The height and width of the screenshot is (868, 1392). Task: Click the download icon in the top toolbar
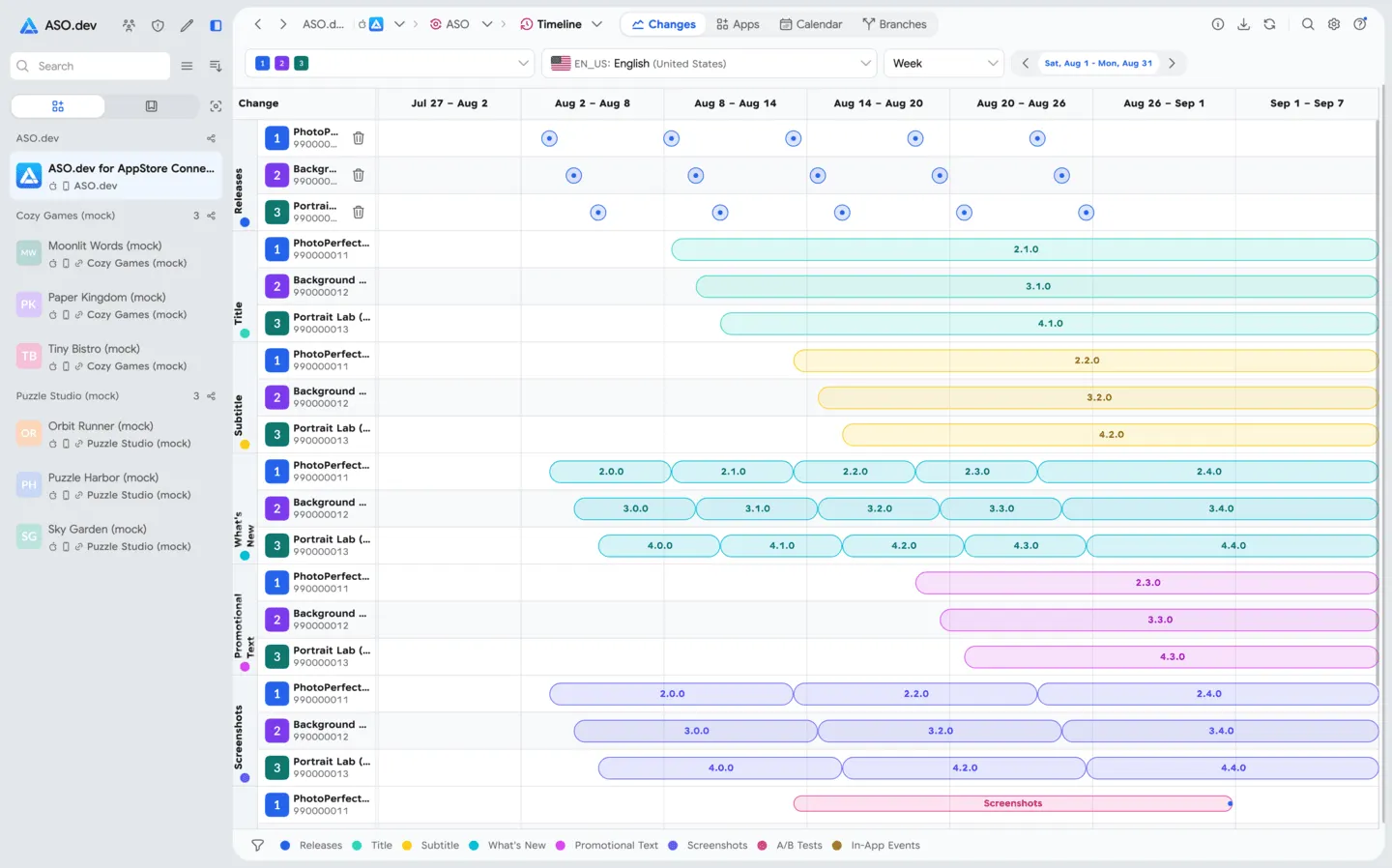pyautogui.click(x=1243, y=24)
